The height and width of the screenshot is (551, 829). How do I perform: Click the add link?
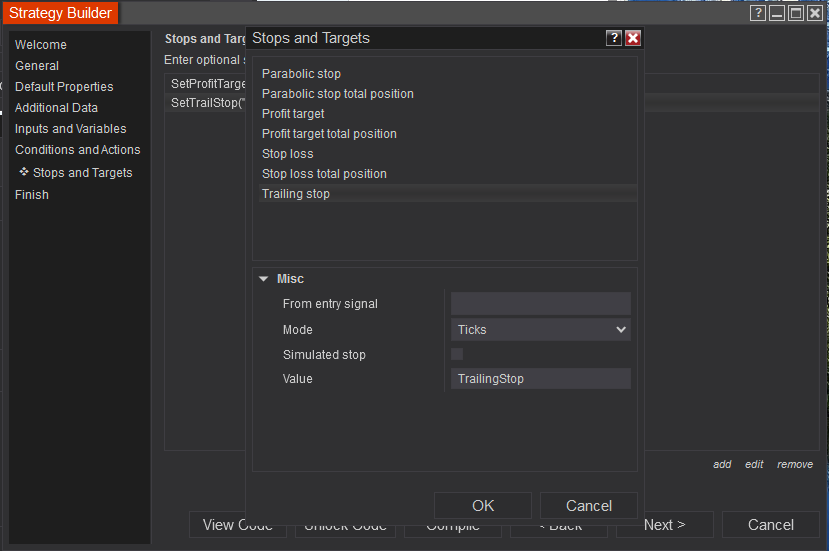pos(722,464)
